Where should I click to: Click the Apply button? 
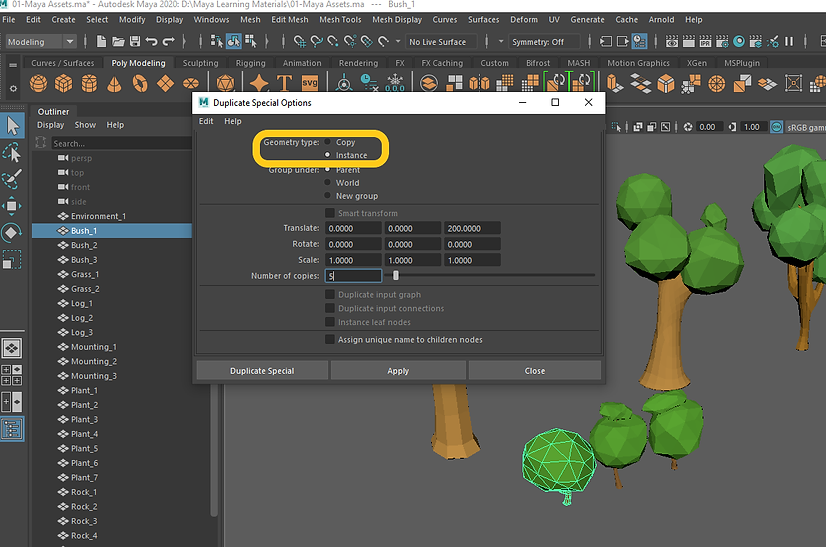click(398, 370)
